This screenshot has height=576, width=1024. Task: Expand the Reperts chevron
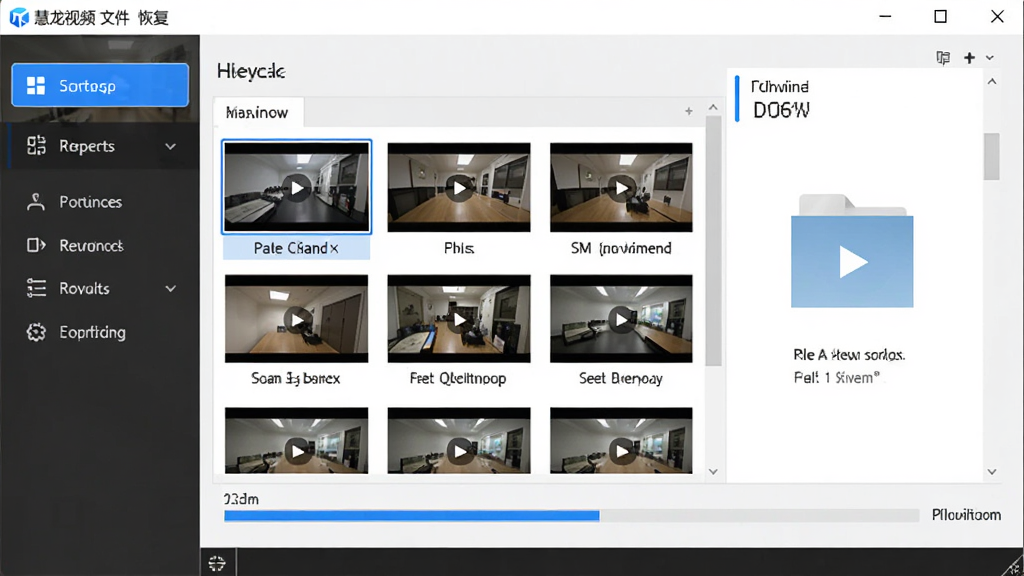(x=170, y=146)
